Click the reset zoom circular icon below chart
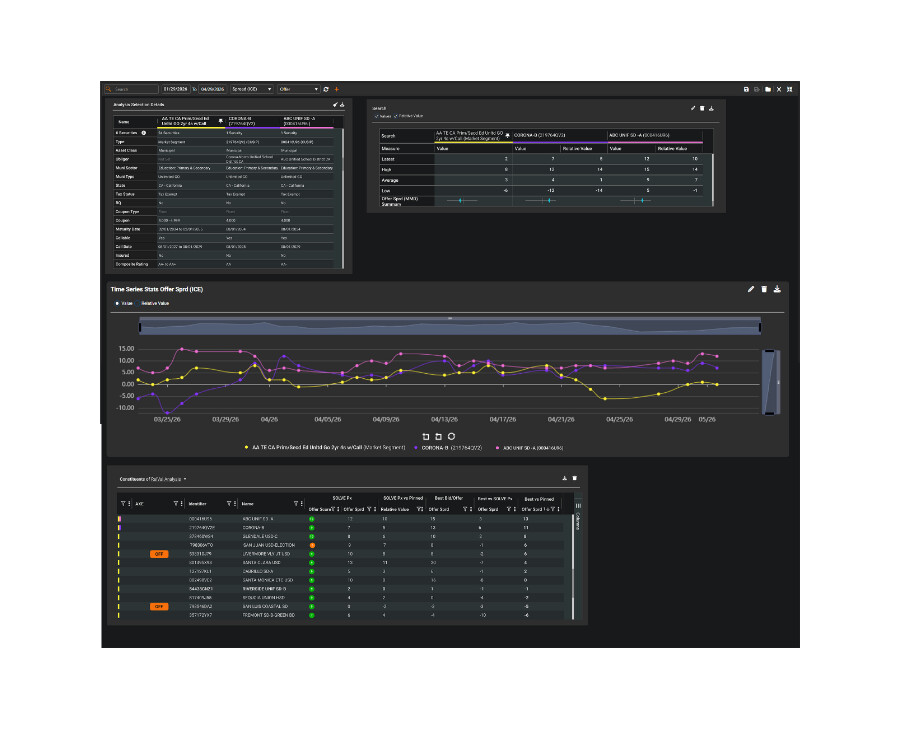This screenshot has width=900, height=729. (452, 436)
